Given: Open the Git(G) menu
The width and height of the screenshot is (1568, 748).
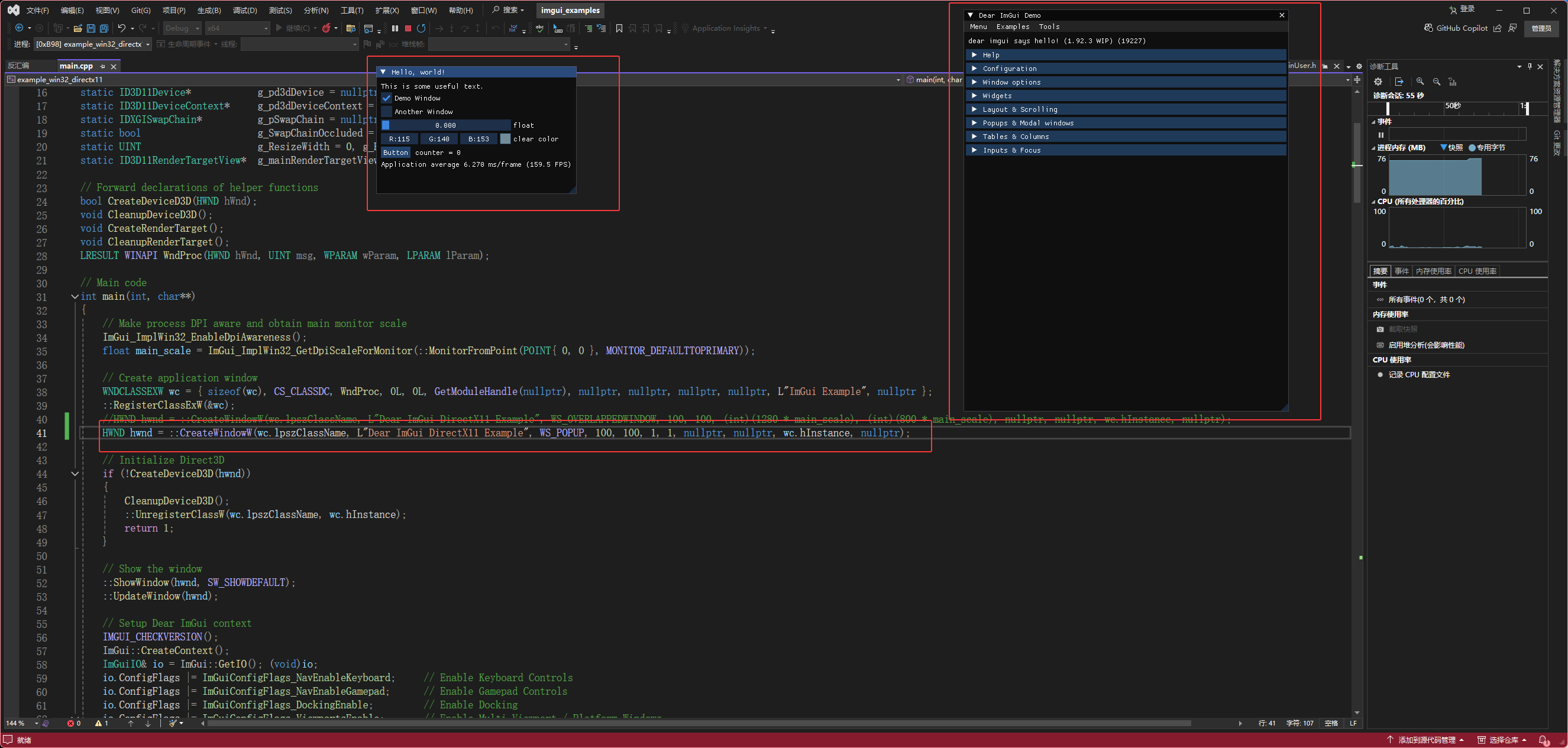Looking at the screenshot, I should [141, 10].
